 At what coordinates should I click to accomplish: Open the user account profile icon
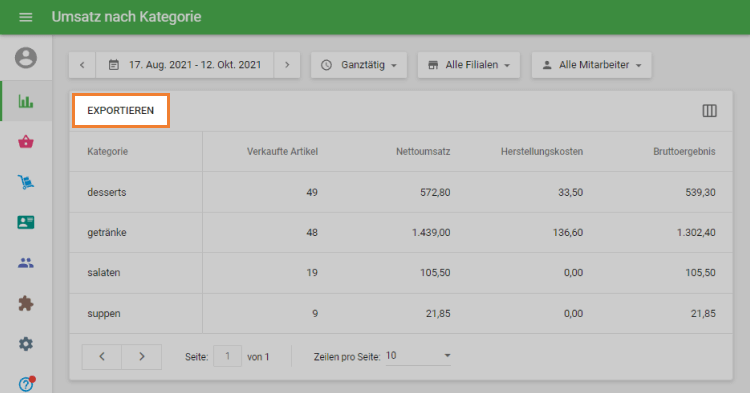[x=26, y=58]
